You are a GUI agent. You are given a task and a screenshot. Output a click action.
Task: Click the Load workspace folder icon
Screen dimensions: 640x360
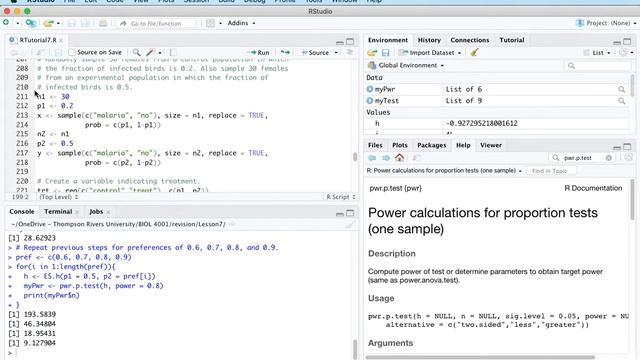(x=372, y=53)
